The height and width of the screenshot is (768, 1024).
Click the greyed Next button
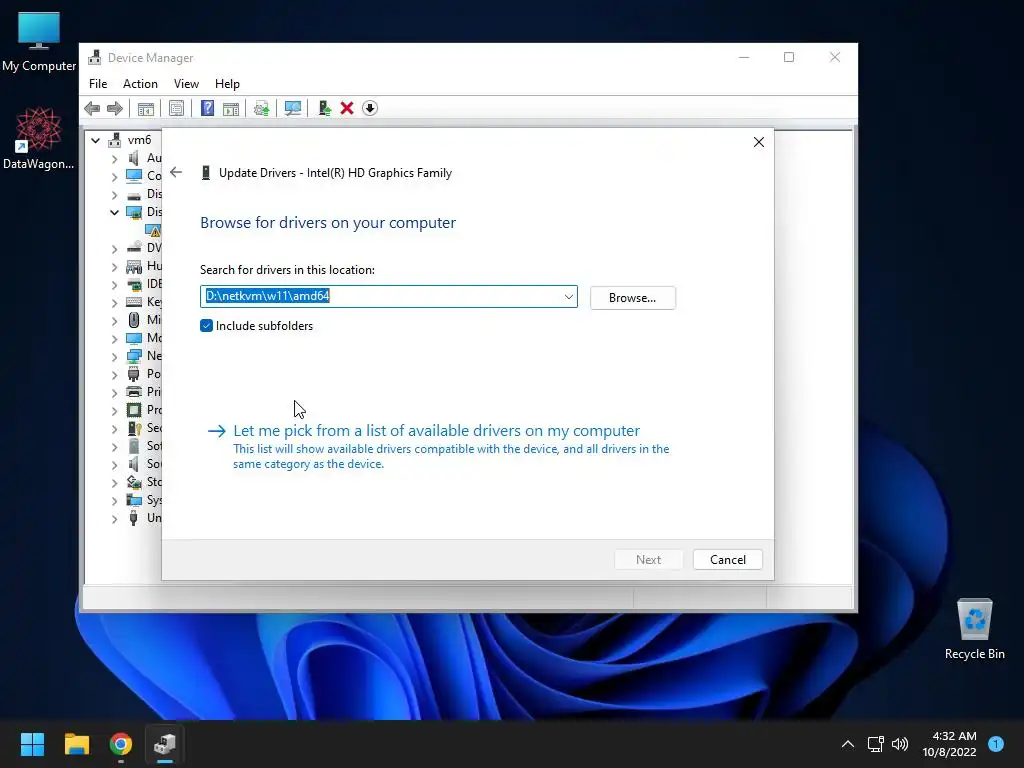pos(648,560)
